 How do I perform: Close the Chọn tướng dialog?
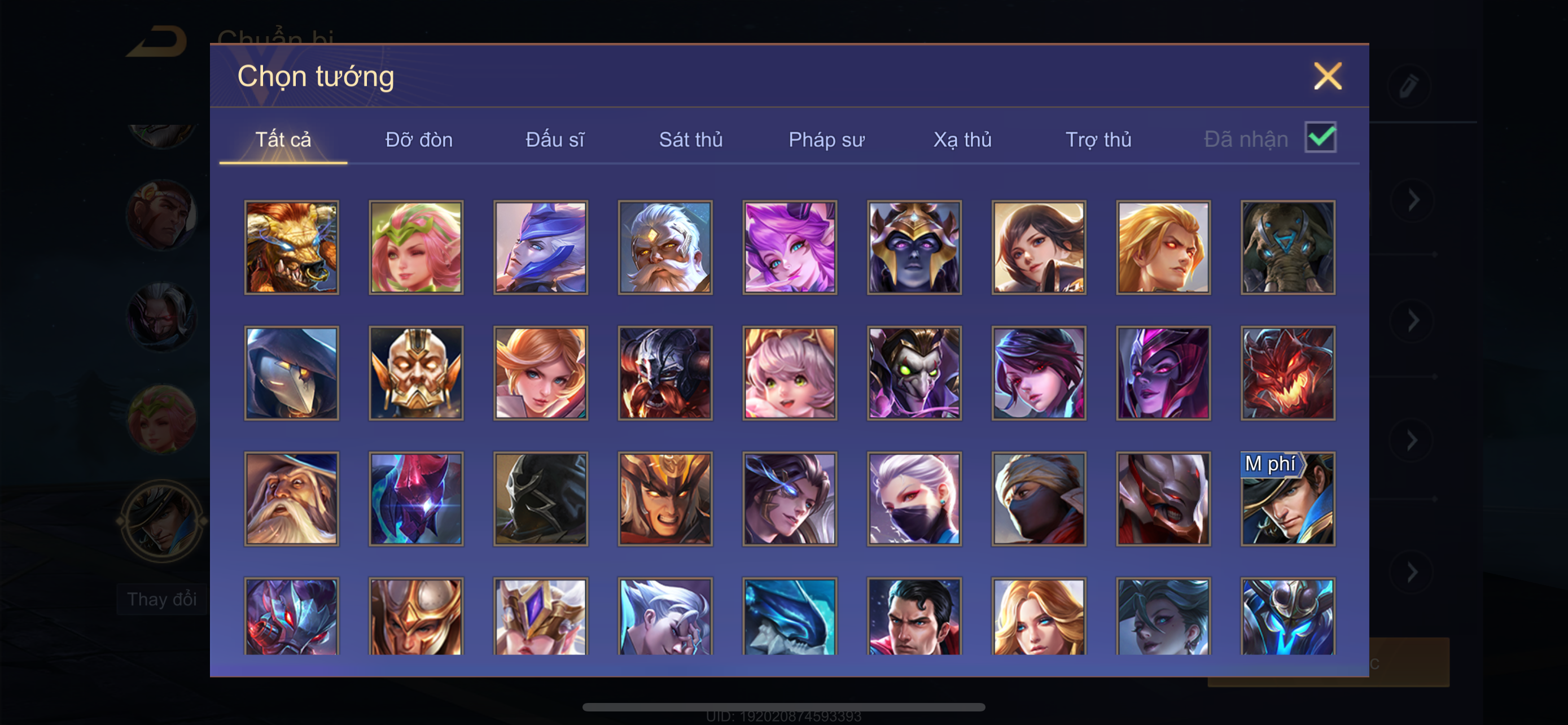pyautogui.click(x=1328, y=76)
